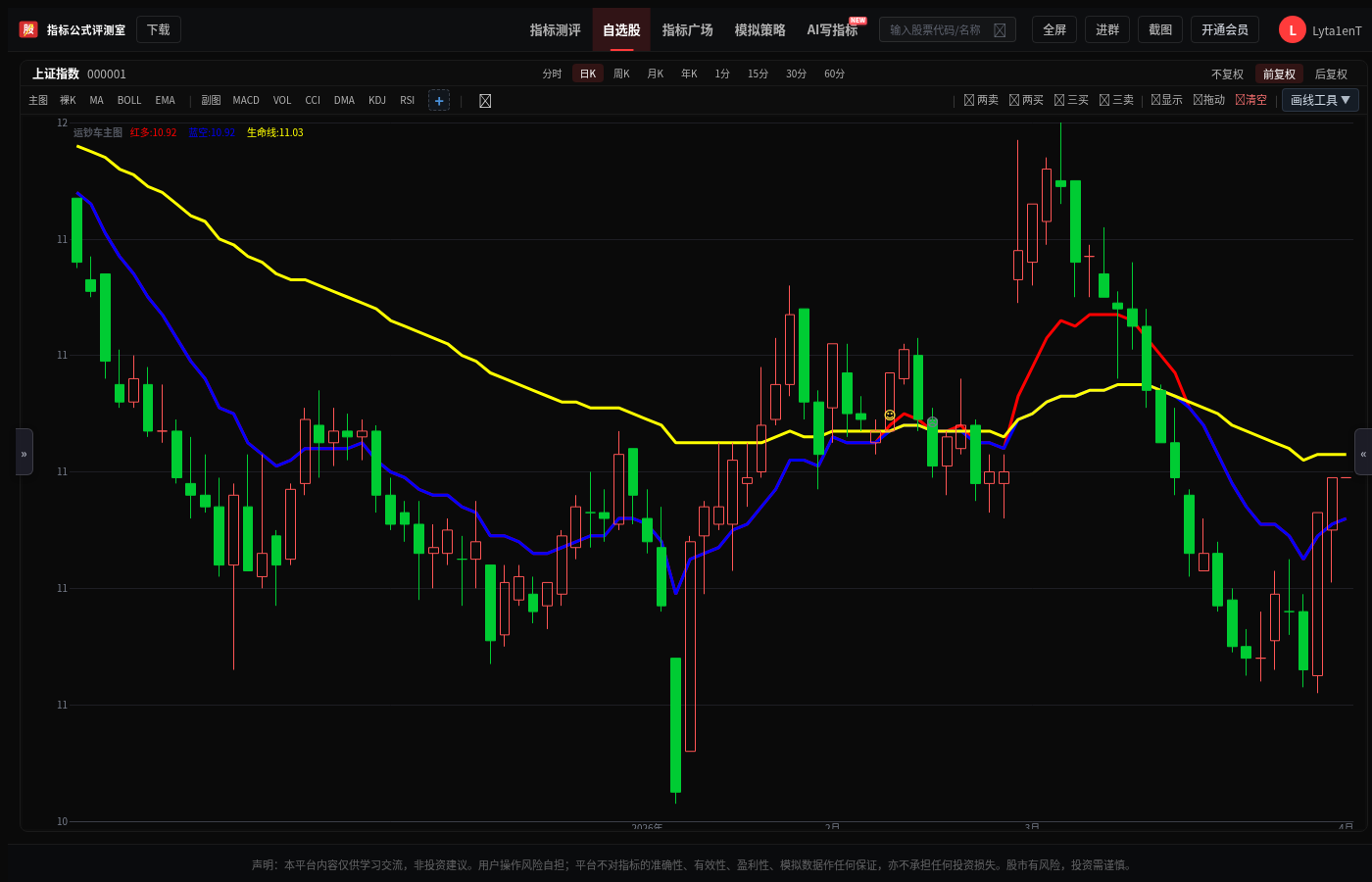The height and width of the screenshot is (882, 1372).
Task: Click the 下载 download button
Action: click(x=159, y=29)
